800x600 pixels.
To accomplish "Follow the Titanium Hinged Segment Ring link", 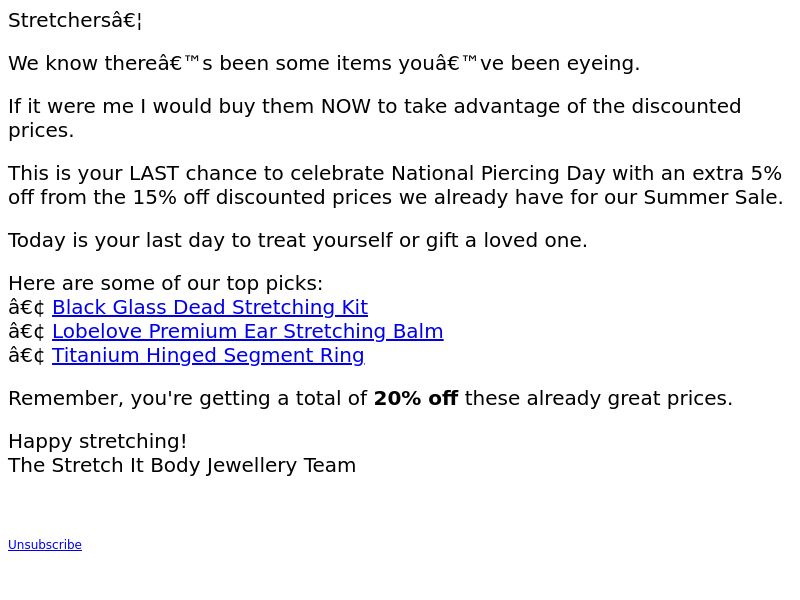I will click(208, 356).
